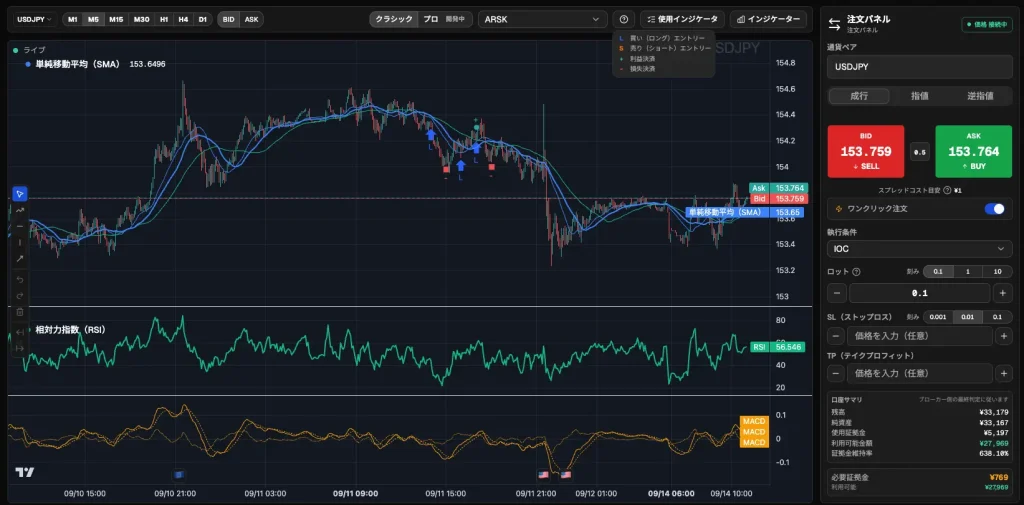This screenshot has width=1024, height=505.
Task: Select the H1 timeframe
Action: (165, 20)
